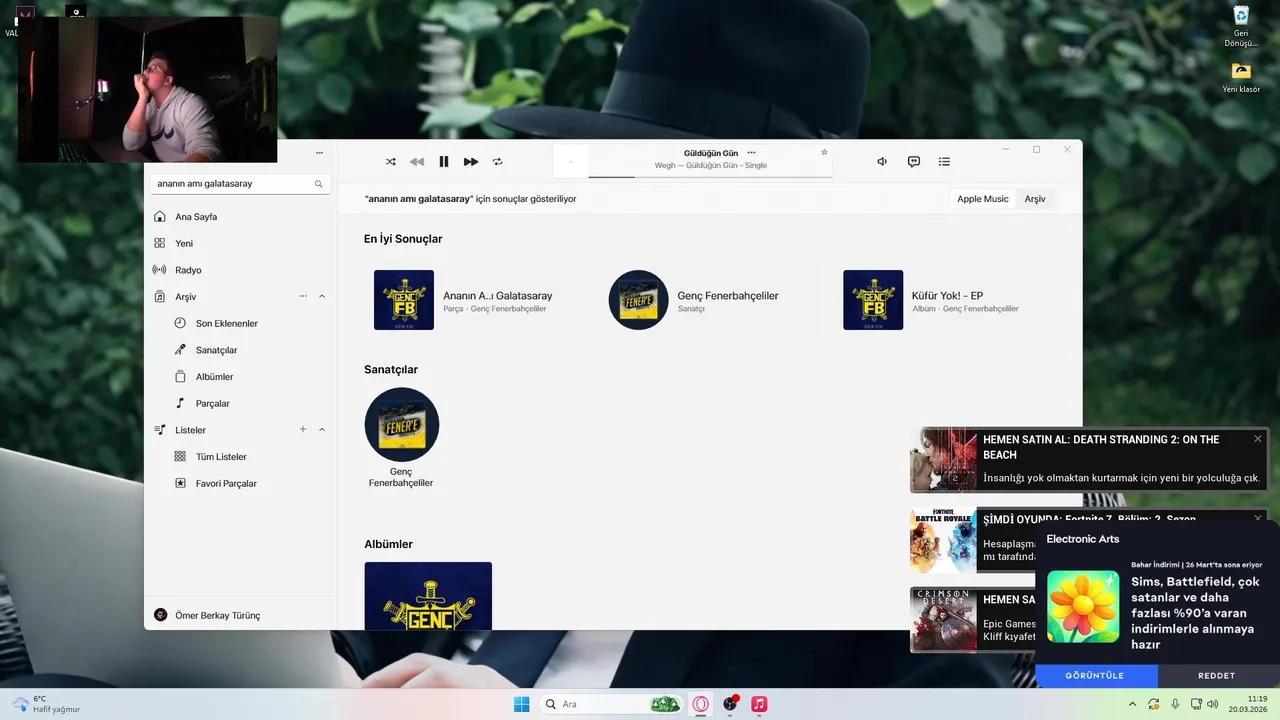1280x720 pixels.
Task: Open network tray icon
Action: 1196,704
